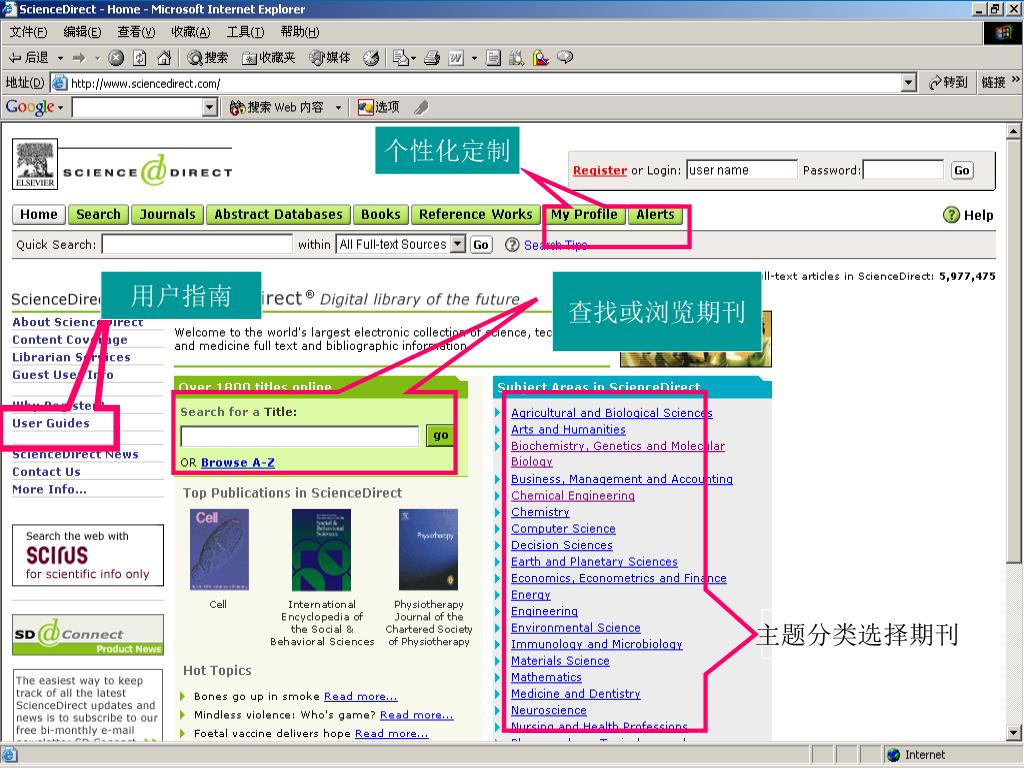The height and width of the screenshot is (768, 1024).
Task: Click the Quick Search text field
Action: tap(197, 244)
